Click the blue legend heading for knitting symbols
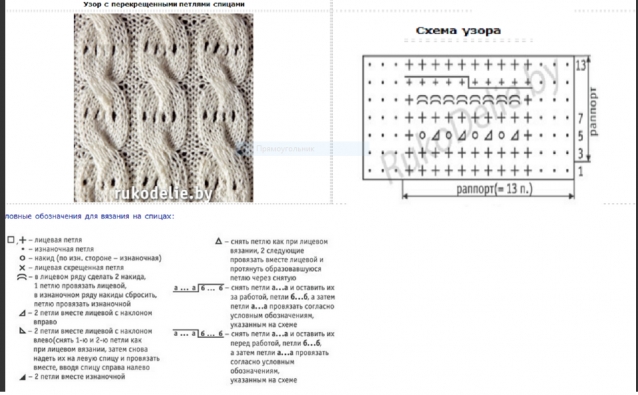The image size is (638, 395). [x=90, y=216]
